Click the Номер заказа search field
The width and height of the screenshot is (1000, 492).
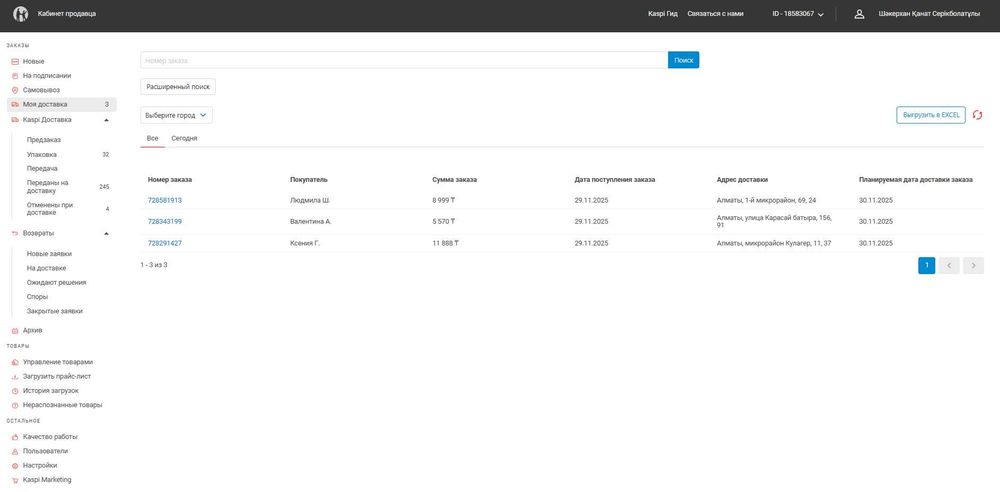point(404,60)
